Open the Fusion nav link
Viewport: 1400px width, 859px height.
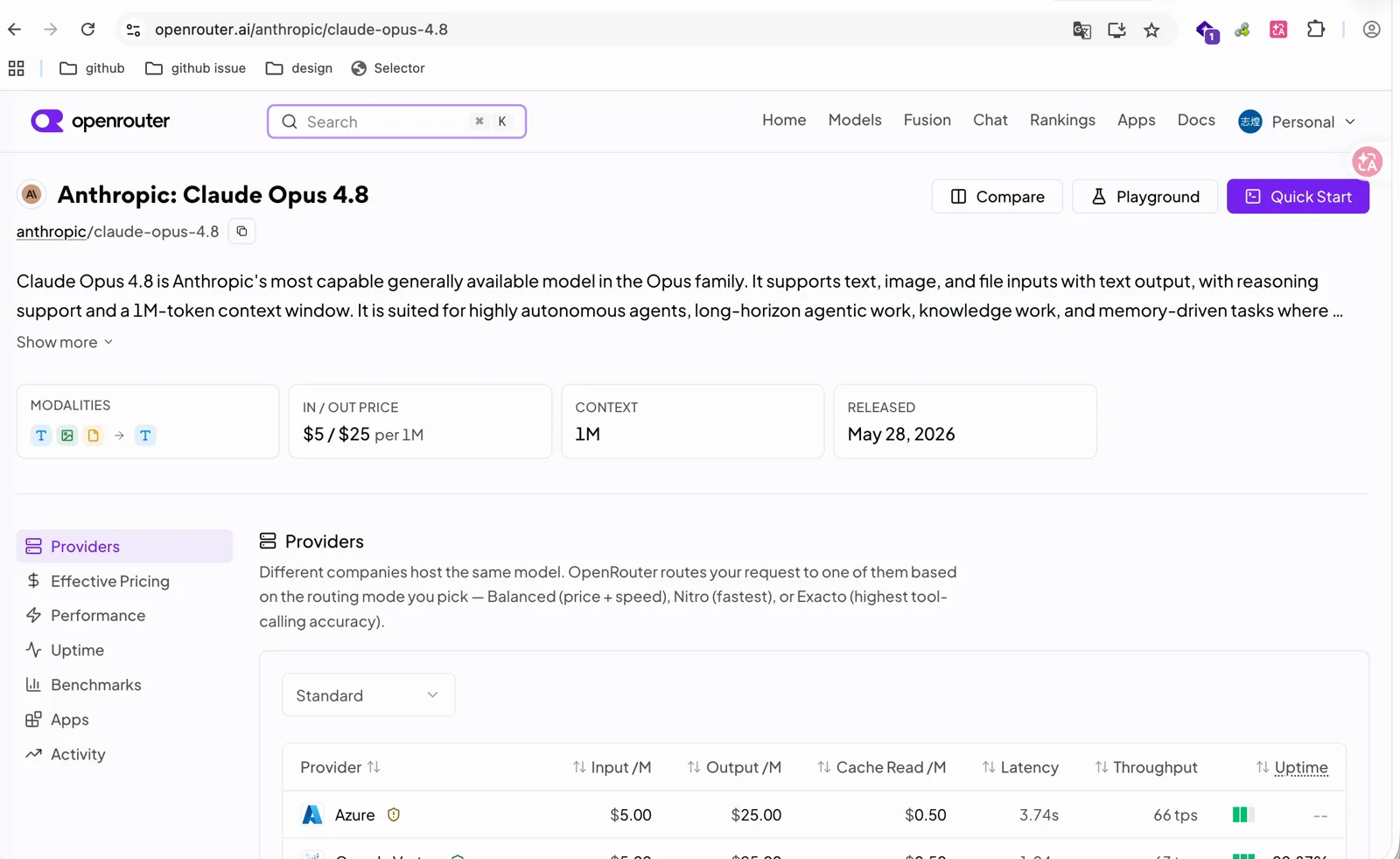click(927, 120)
